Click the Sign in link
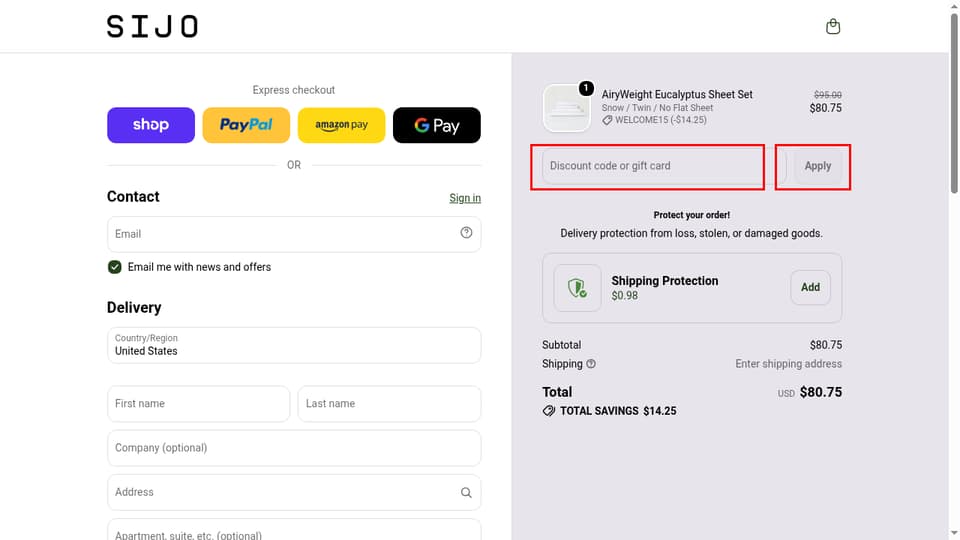 click(x=465, y=198)
